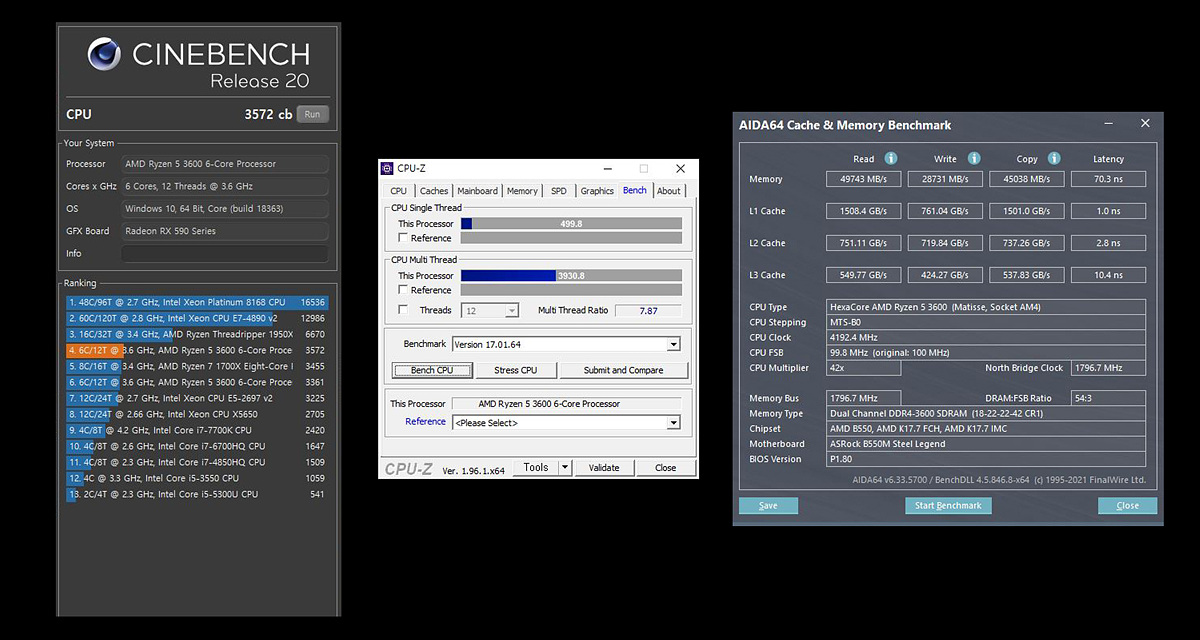Minimize the CPU-Z window
The width and height of the screenshot is (1200, 640).
click(x=607, y=169)
